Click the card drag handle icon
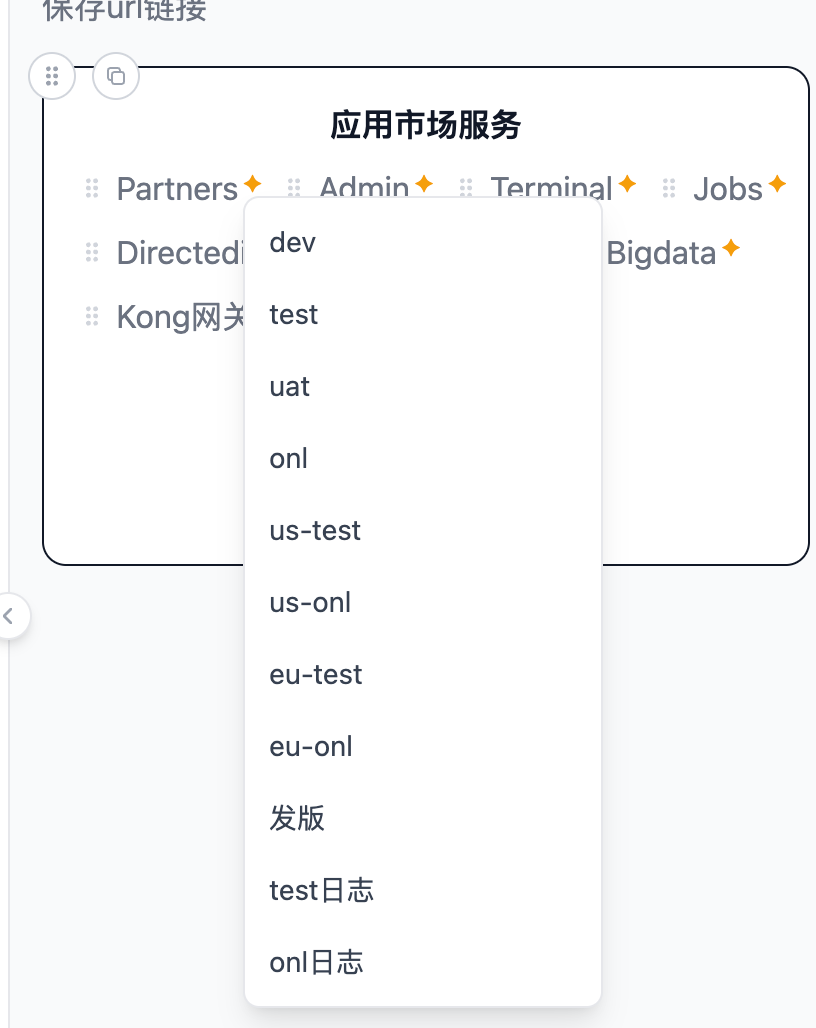816x1028 pixels. click(x=52, y=76)
